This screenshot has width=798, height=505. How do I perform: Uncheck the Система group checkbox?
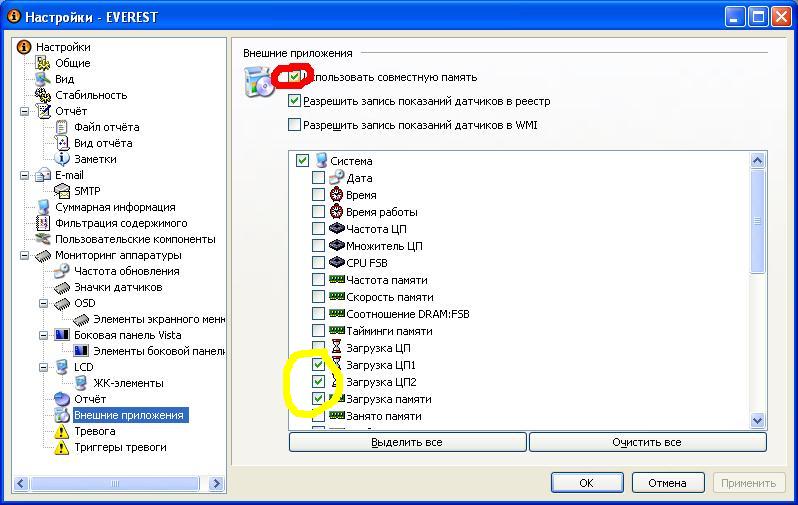point(302,161)
